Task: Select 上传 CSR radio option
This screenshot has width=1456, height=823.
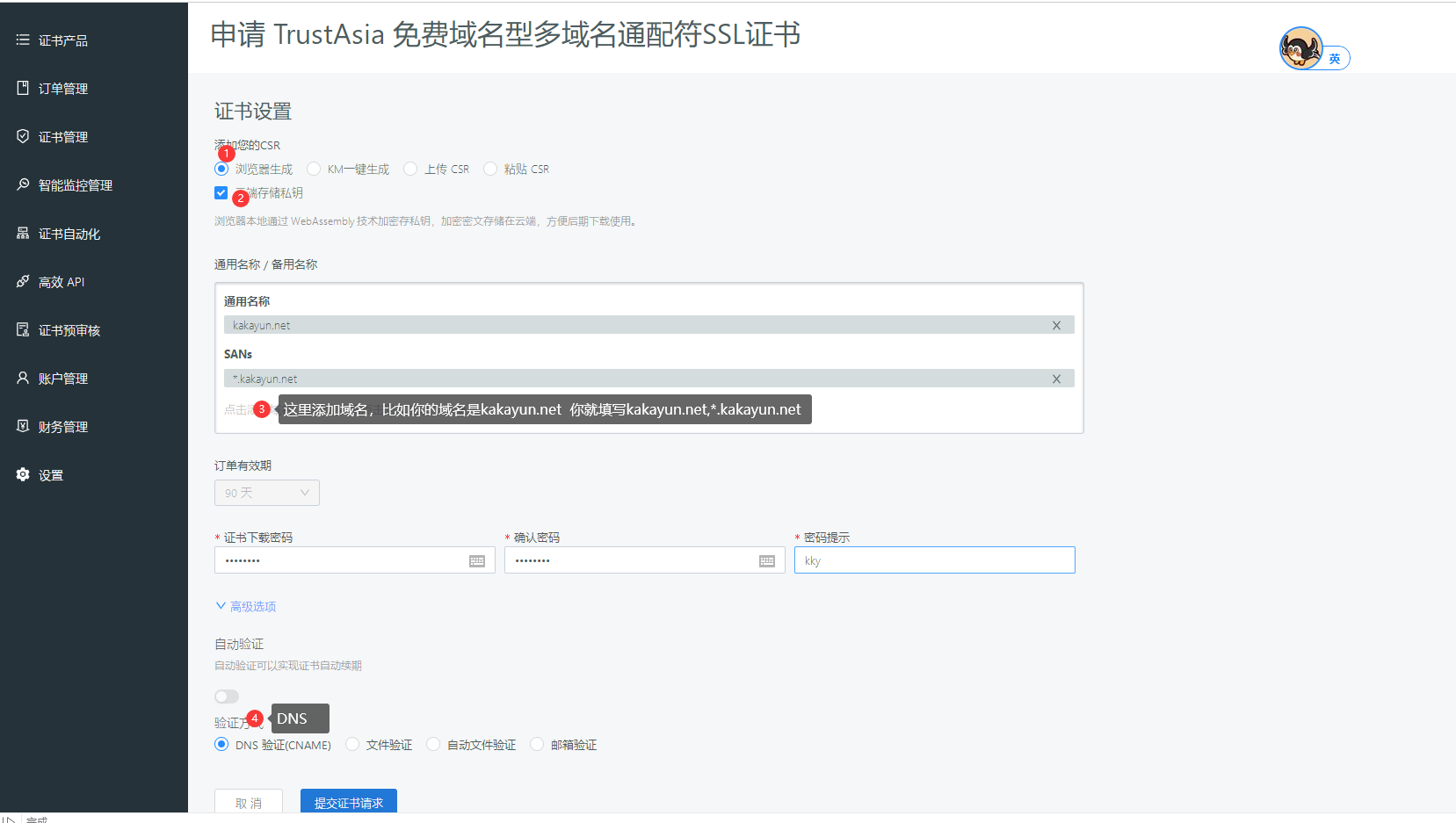Action: 410,169
